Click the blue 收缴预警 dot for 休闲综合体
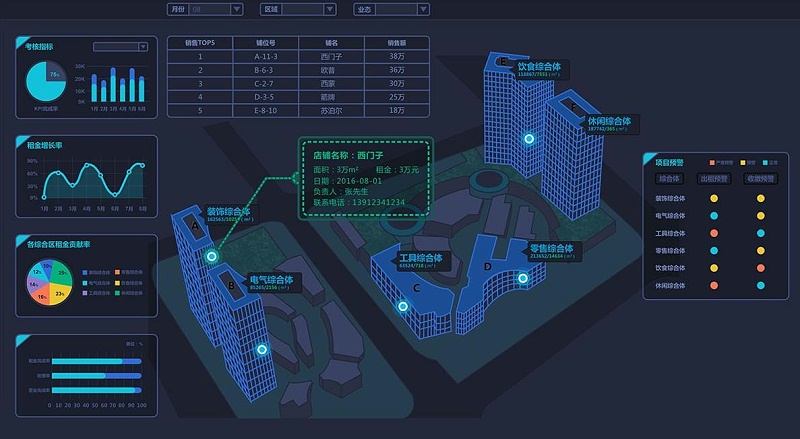 [x=761, y=285]
